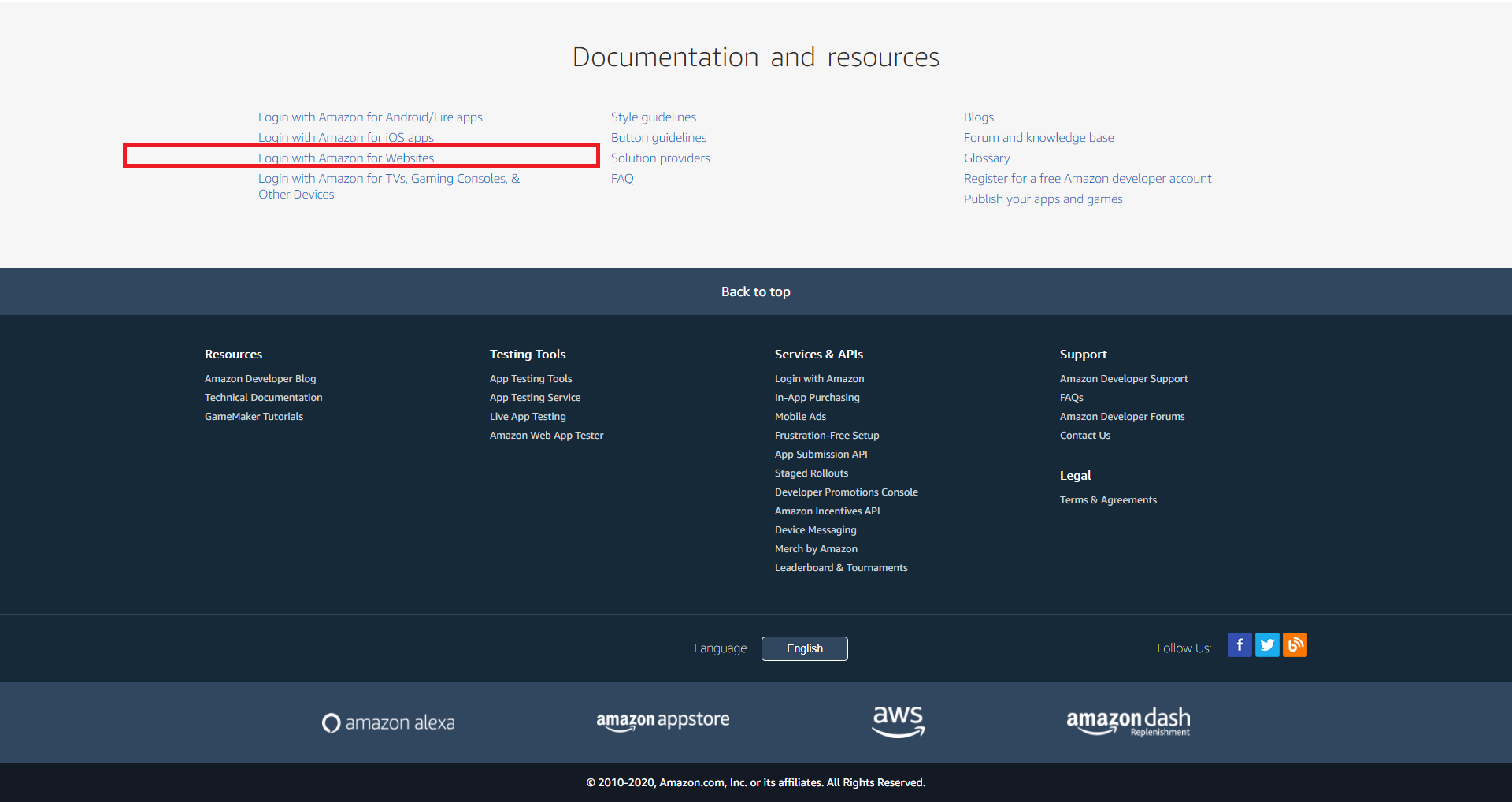This screenshot has height=802, width=1512.
Task: Open the Facebook follow icon
Action: tap(1240, 645)
